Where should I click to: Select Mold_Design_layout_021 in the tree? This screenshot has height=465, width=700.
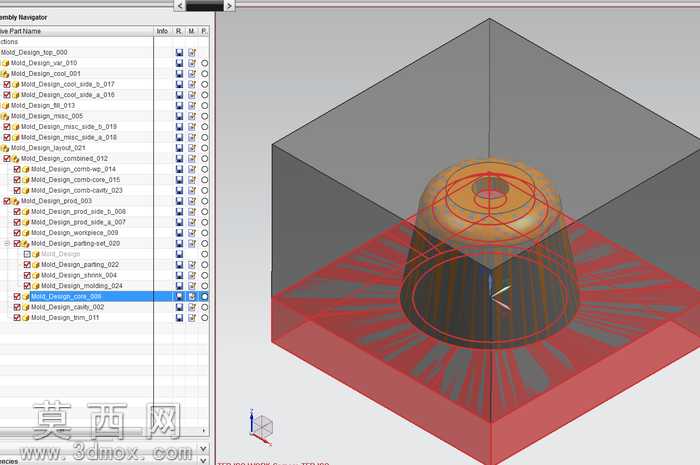pos(48,148)
